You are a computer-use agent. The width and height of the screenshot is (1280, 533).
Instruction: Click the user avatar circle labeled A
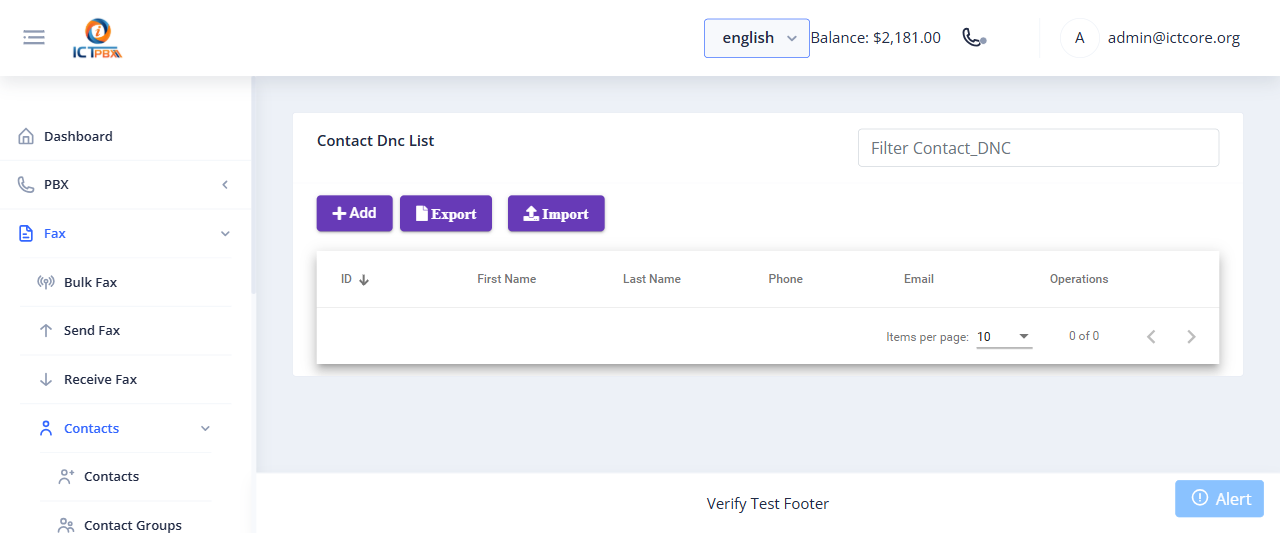point(1079,38)
